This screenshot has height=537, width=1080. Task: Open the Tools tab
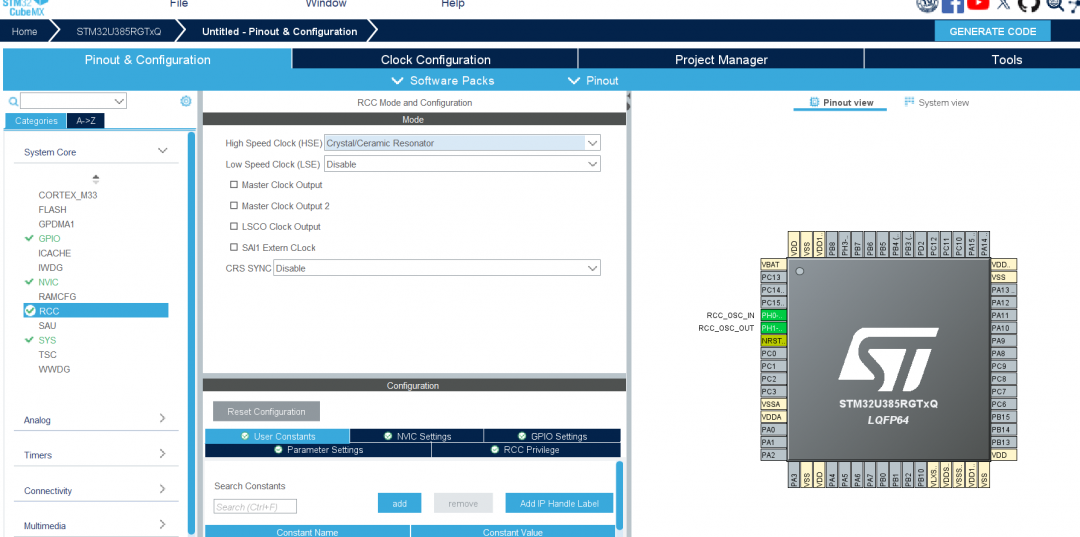1006,59
